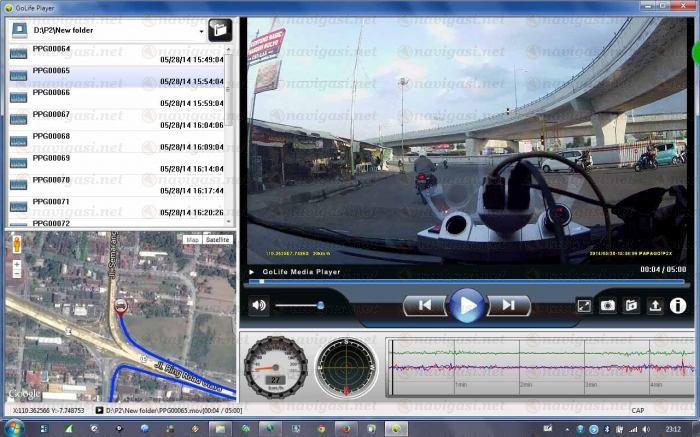700x437 pixels.
Task: Skip to the next video clip
Action: point(508,305)
